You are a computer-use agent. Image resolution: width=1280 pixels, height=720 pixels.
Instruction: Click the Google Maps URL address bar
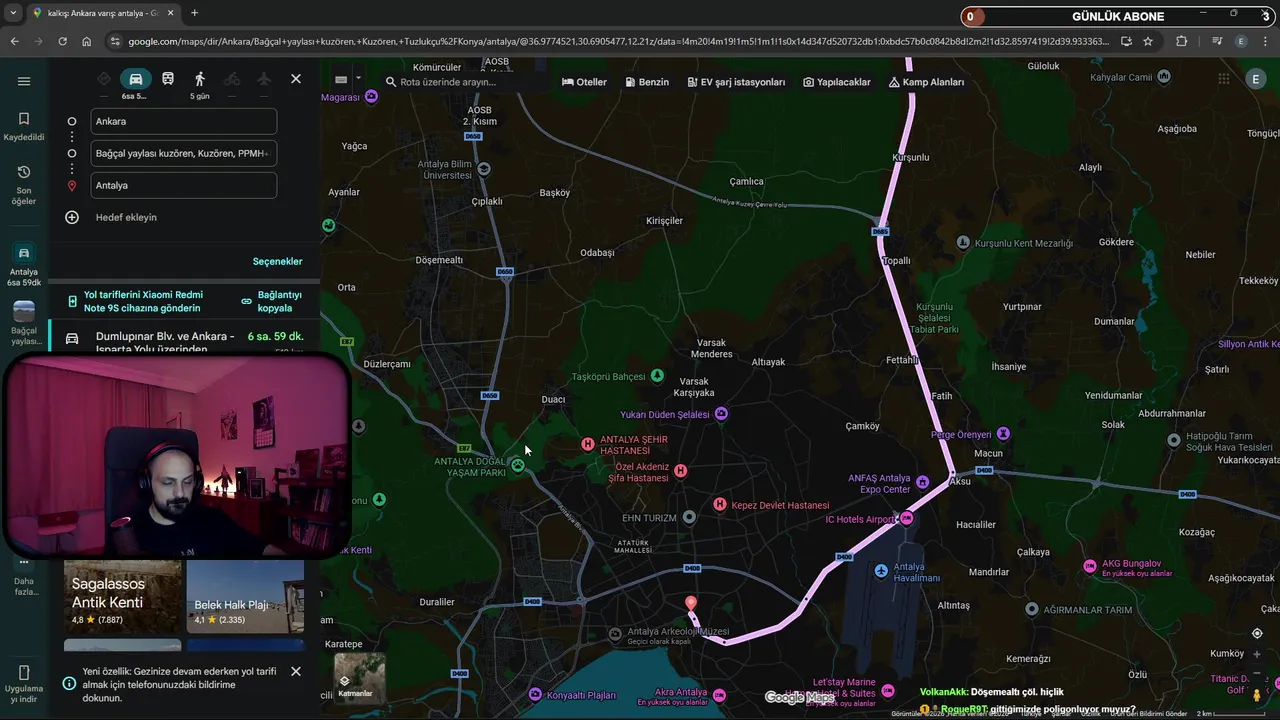click(x=618, y=41)
